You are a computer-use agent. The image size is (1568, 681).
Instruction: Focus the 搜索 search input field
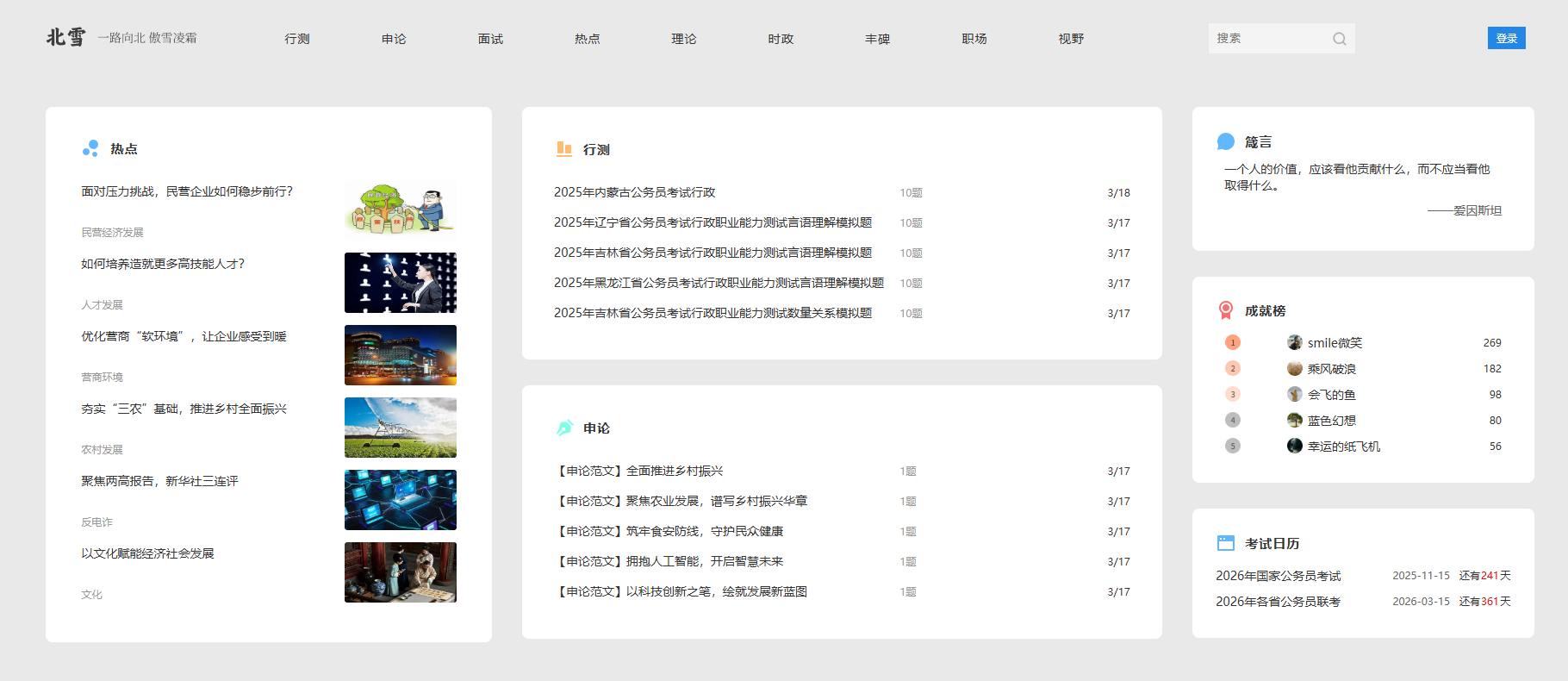[x=1268, y=39]
